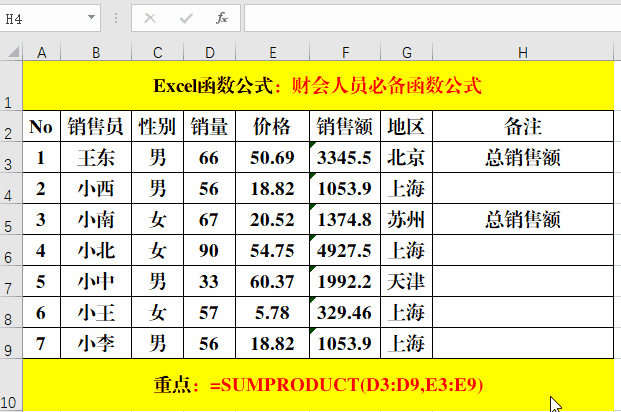The width and height of the screenshot is (621, 412).
Task: Select cell with name '王东'
Action: (x=96, y=157)
